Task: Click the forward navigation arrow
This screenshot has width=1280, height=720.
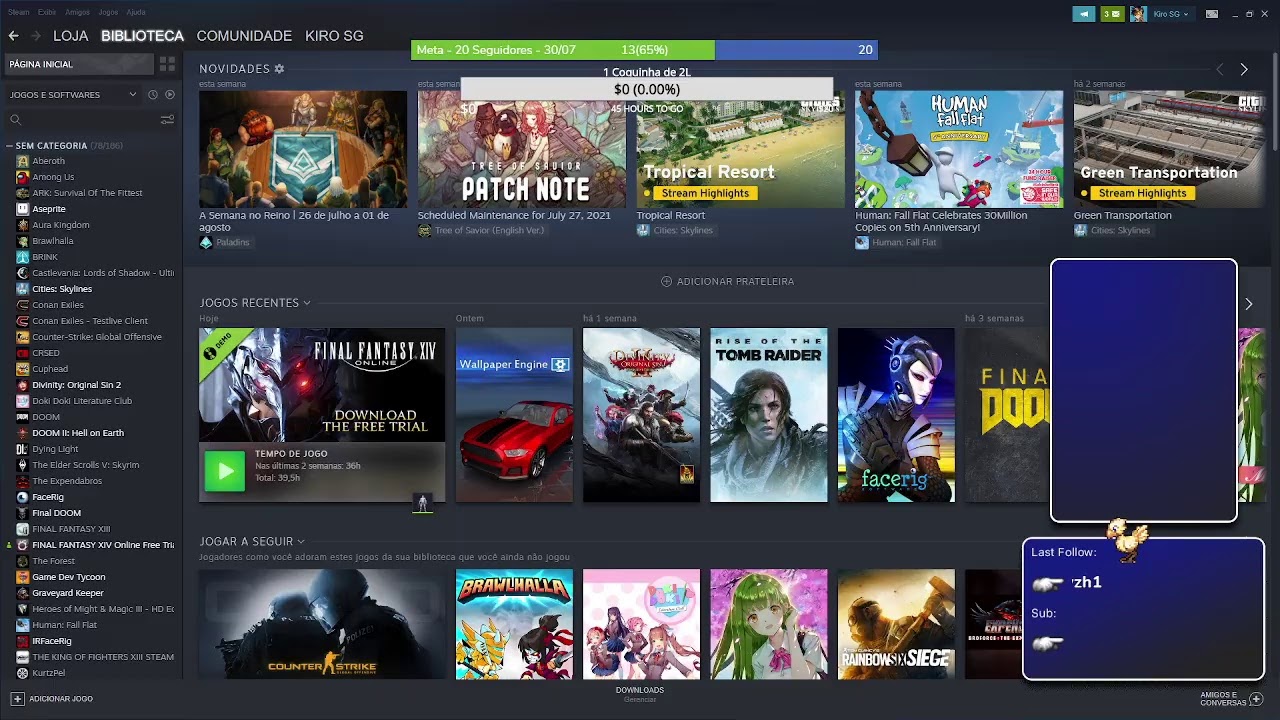Action: point(36,36)
